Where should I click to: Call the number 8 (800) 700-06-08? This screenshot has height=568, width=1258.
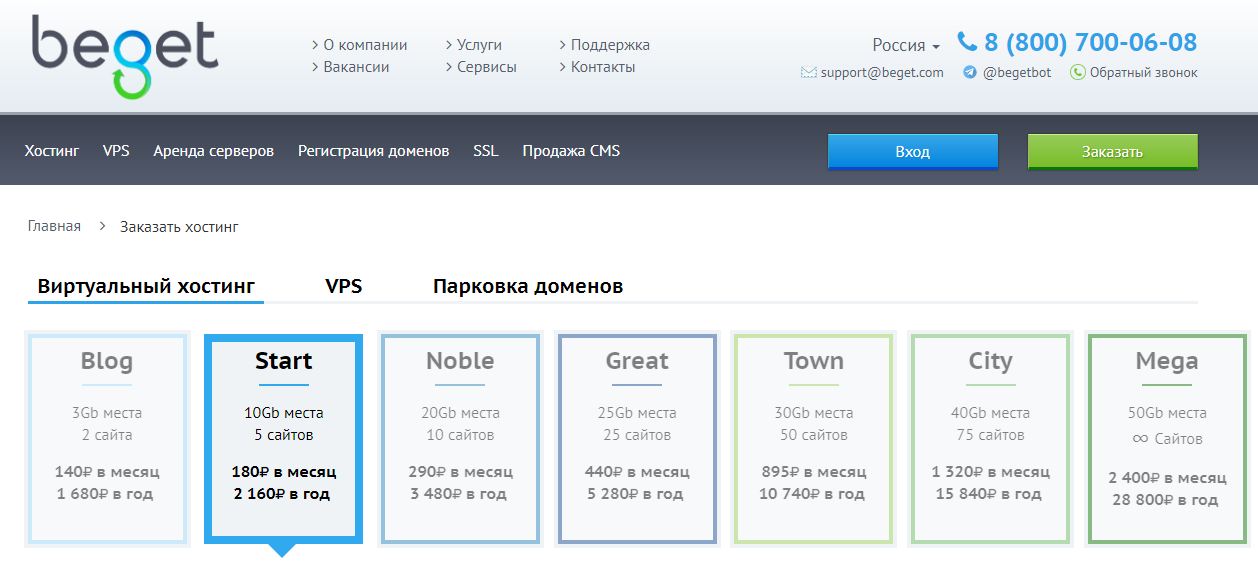(x=1090, y=42)
